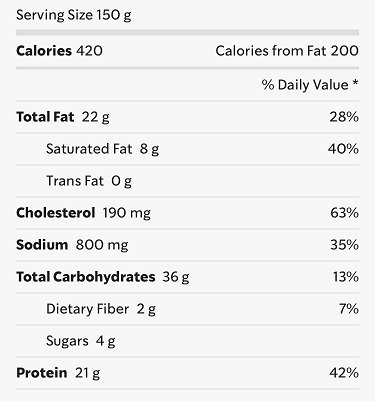Click the Cholesterol 190 mg label

point(83,213)
